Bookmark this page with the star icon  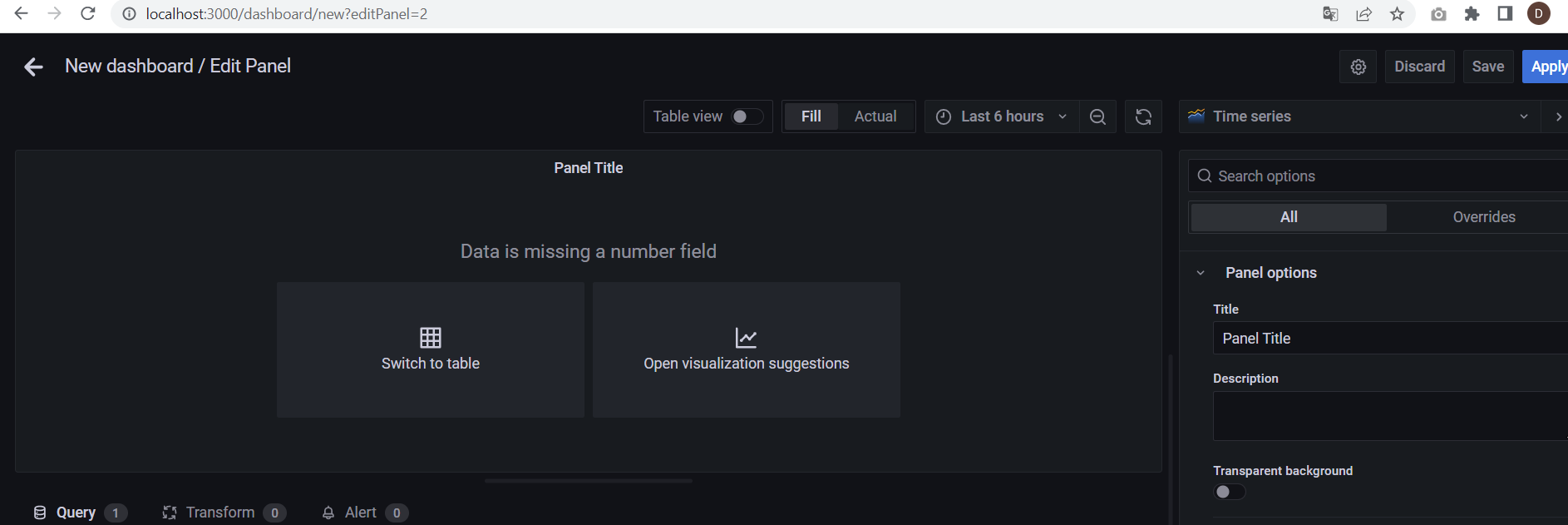coord(1397,14)
